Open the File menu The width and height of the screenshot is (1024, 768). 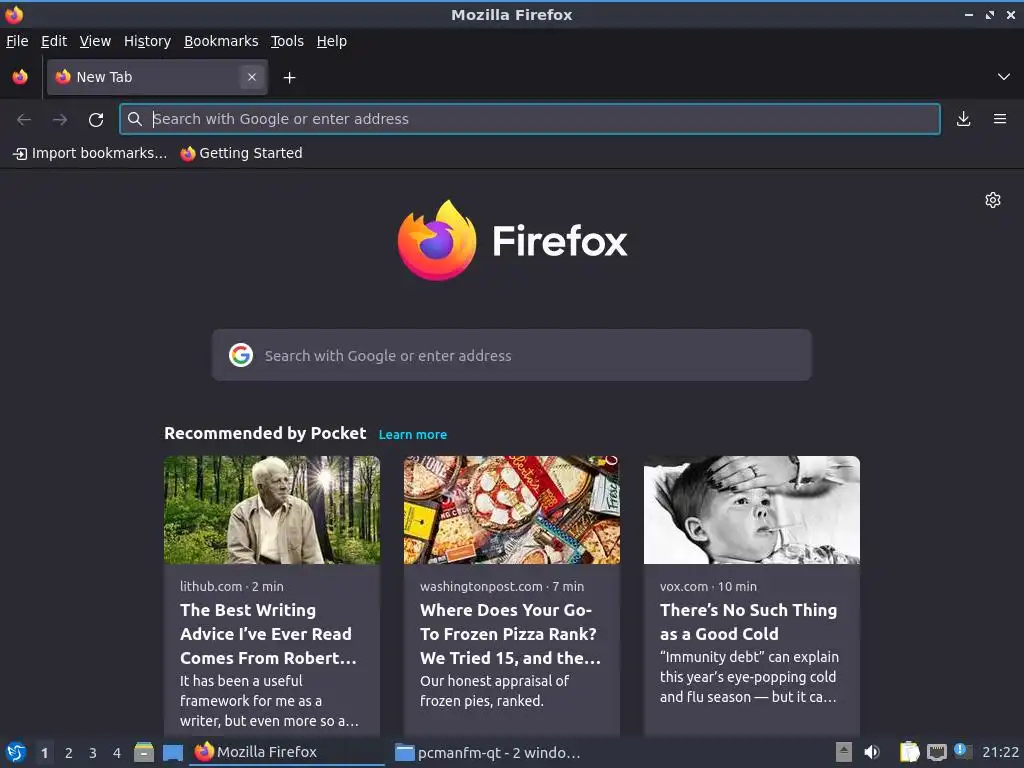pyautogui.click(x=17, y=41)
